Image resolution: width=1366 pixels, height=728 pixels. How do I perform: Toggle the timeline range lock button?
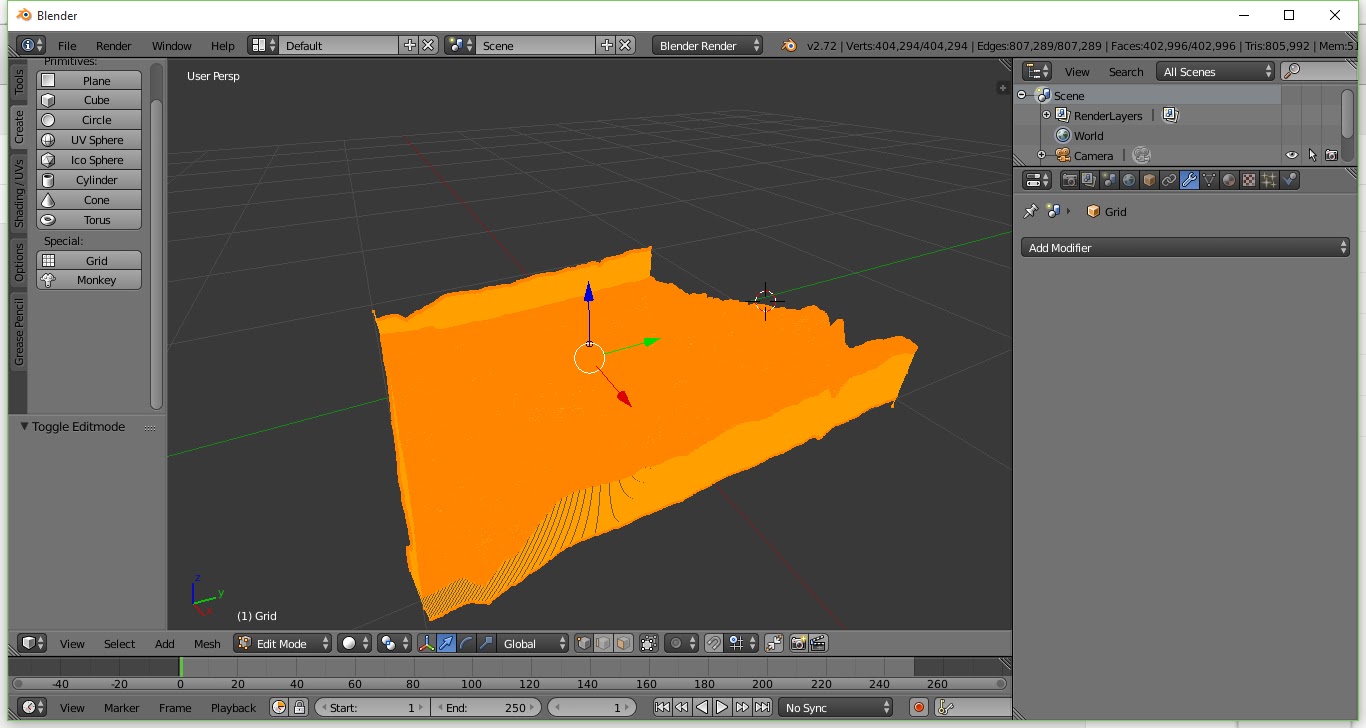tap(298, 707)
